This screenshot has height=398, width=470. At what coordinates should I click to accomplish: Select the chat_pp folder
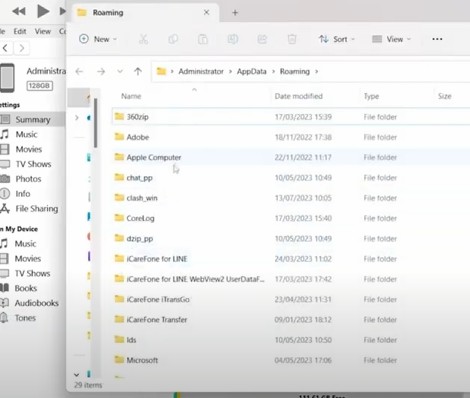(x=290, y=178)
